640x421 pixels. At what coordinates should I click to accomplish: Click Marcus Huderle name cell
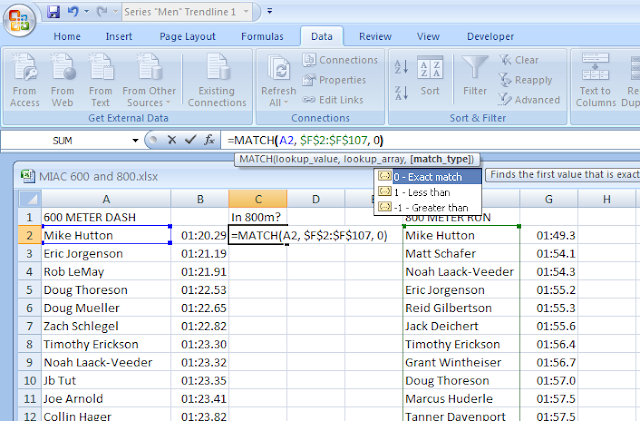[461, 399]
